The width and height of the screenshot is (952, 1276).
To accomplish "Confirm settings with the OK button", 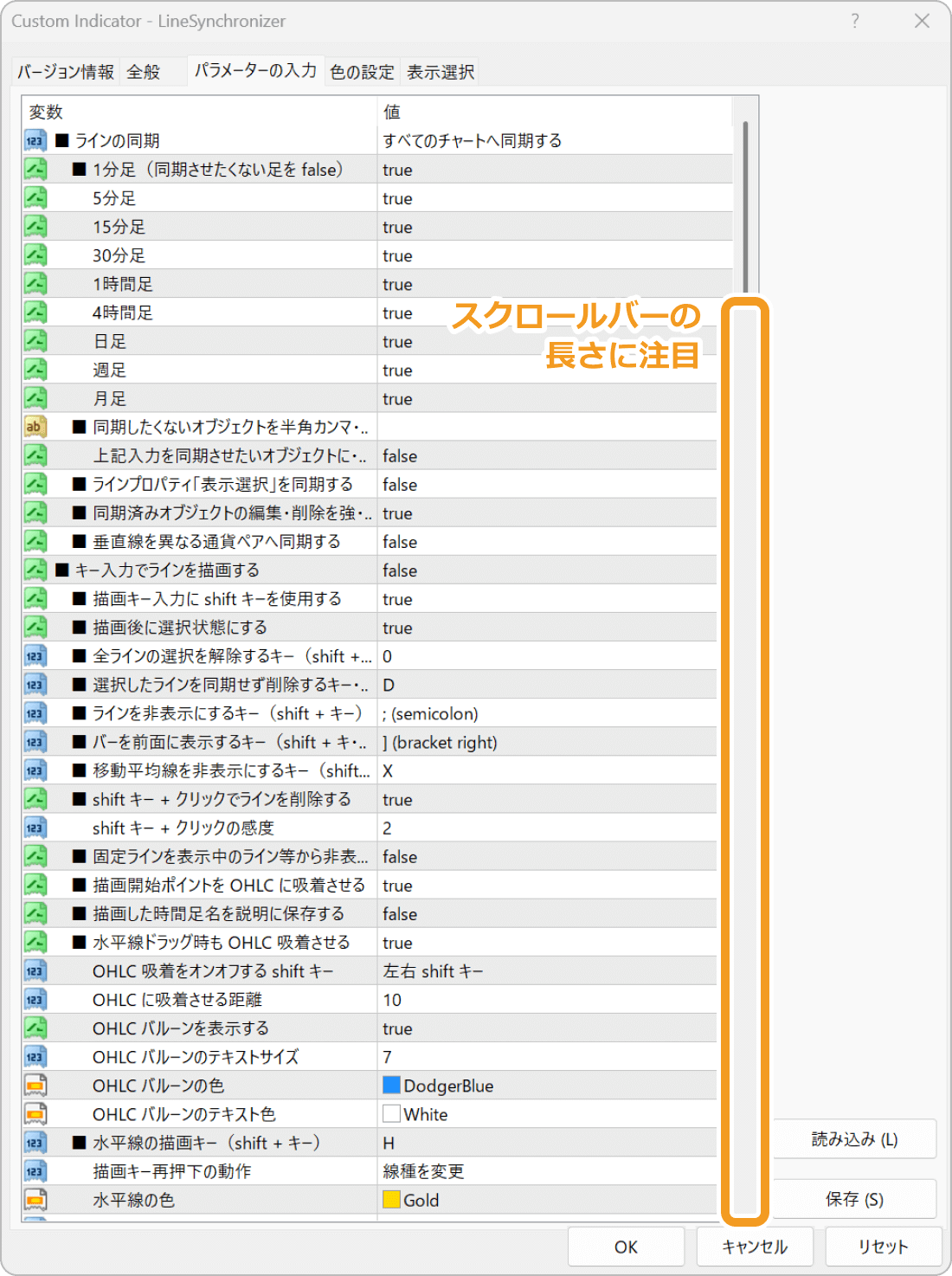I will 626,1247.
